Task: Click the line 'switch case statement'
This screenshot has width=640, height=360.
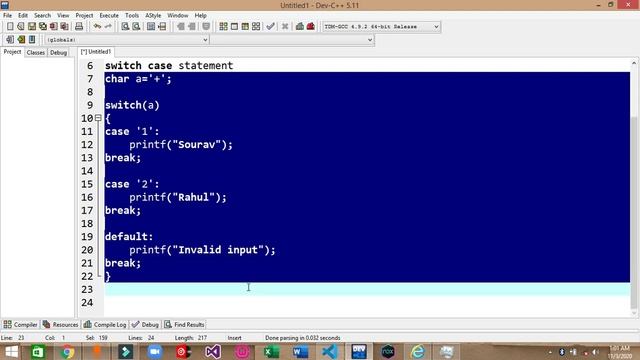Action: pos(169,66)
